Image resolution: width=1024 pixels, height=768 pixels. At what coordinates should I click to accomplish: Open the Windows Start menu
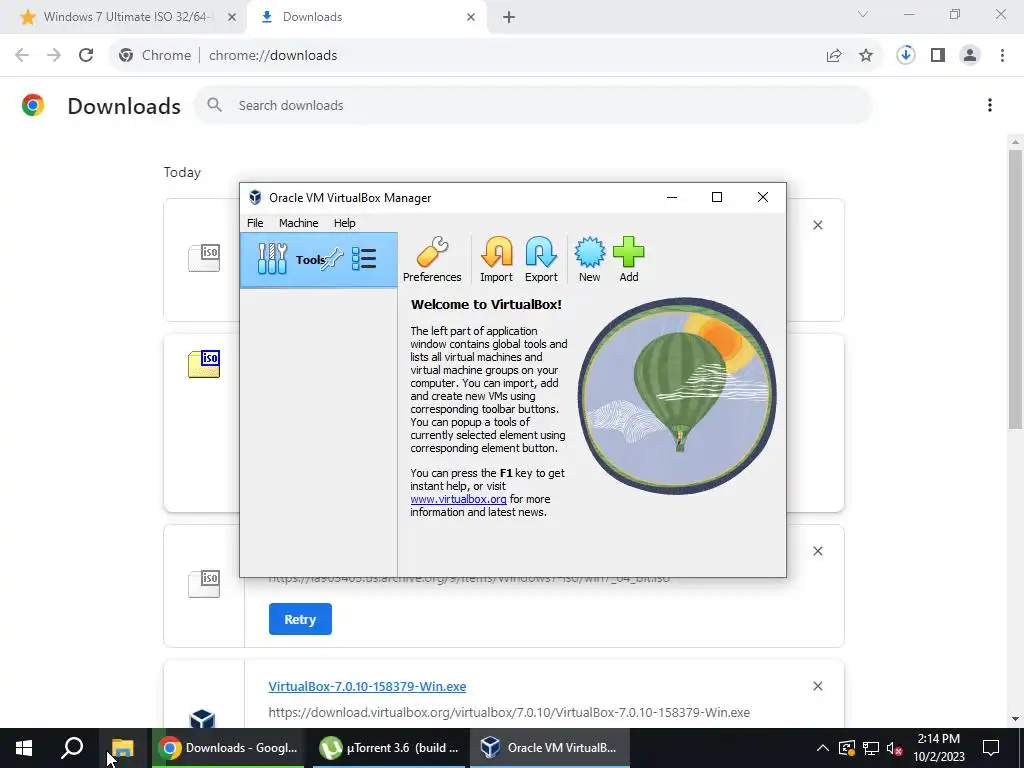pyautogui.click(x=24, y=748)
